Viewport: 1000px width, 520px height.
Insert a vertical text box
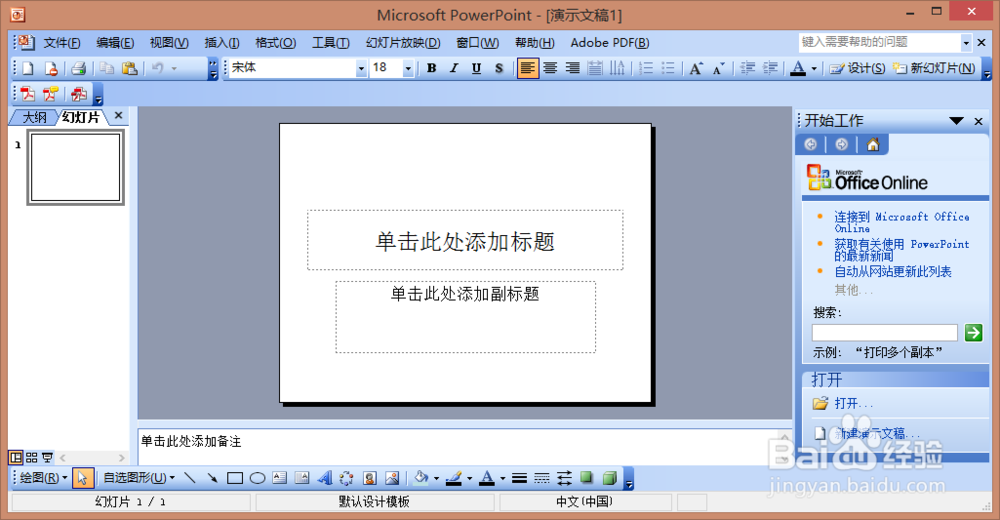coord(302,478)
